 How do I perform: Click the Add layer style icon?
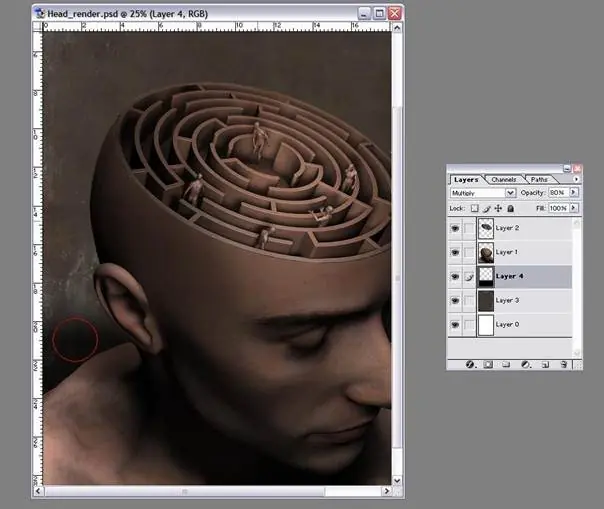click(x=470, y=365)
